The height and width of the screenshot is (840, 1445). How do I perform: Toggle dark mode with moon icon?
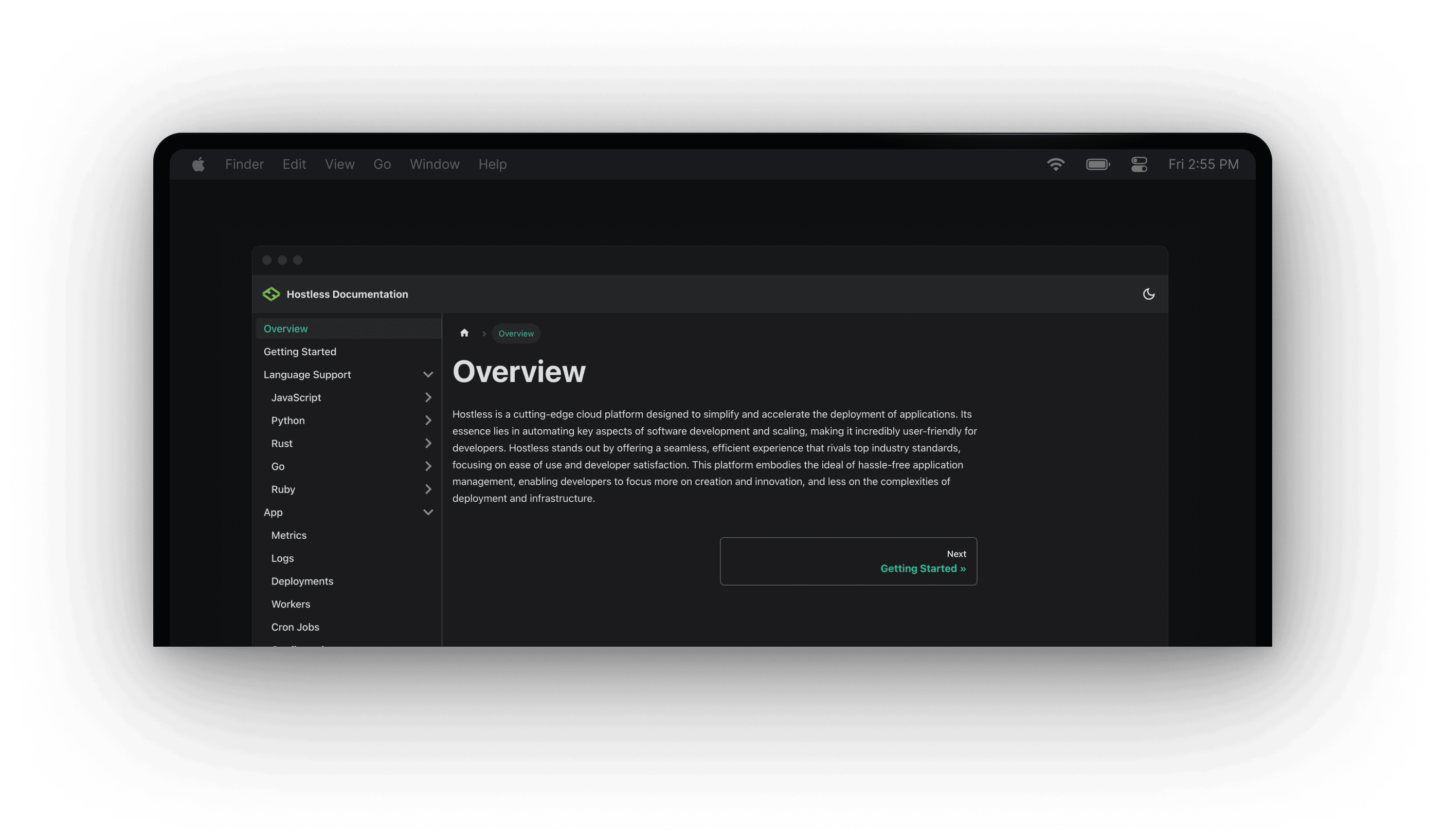[x=1149, y=294]
